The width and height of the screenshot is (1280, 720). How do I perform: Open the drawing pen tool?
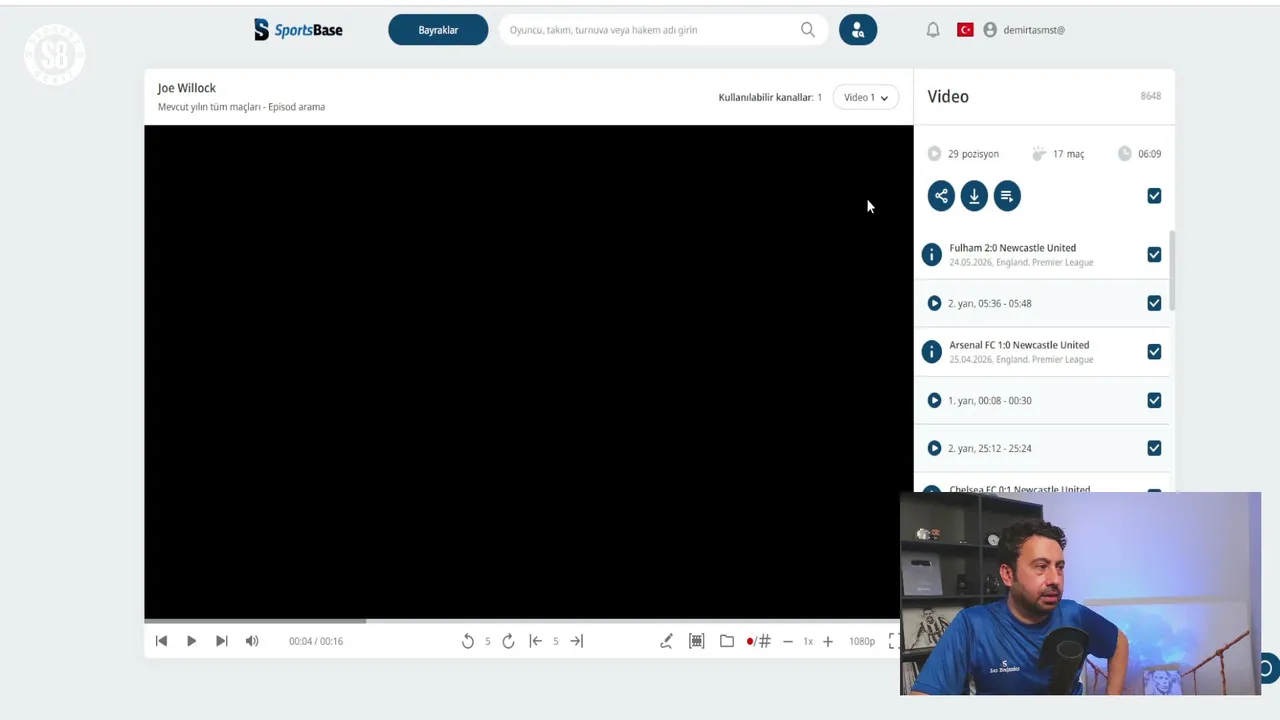click(666, 641)
